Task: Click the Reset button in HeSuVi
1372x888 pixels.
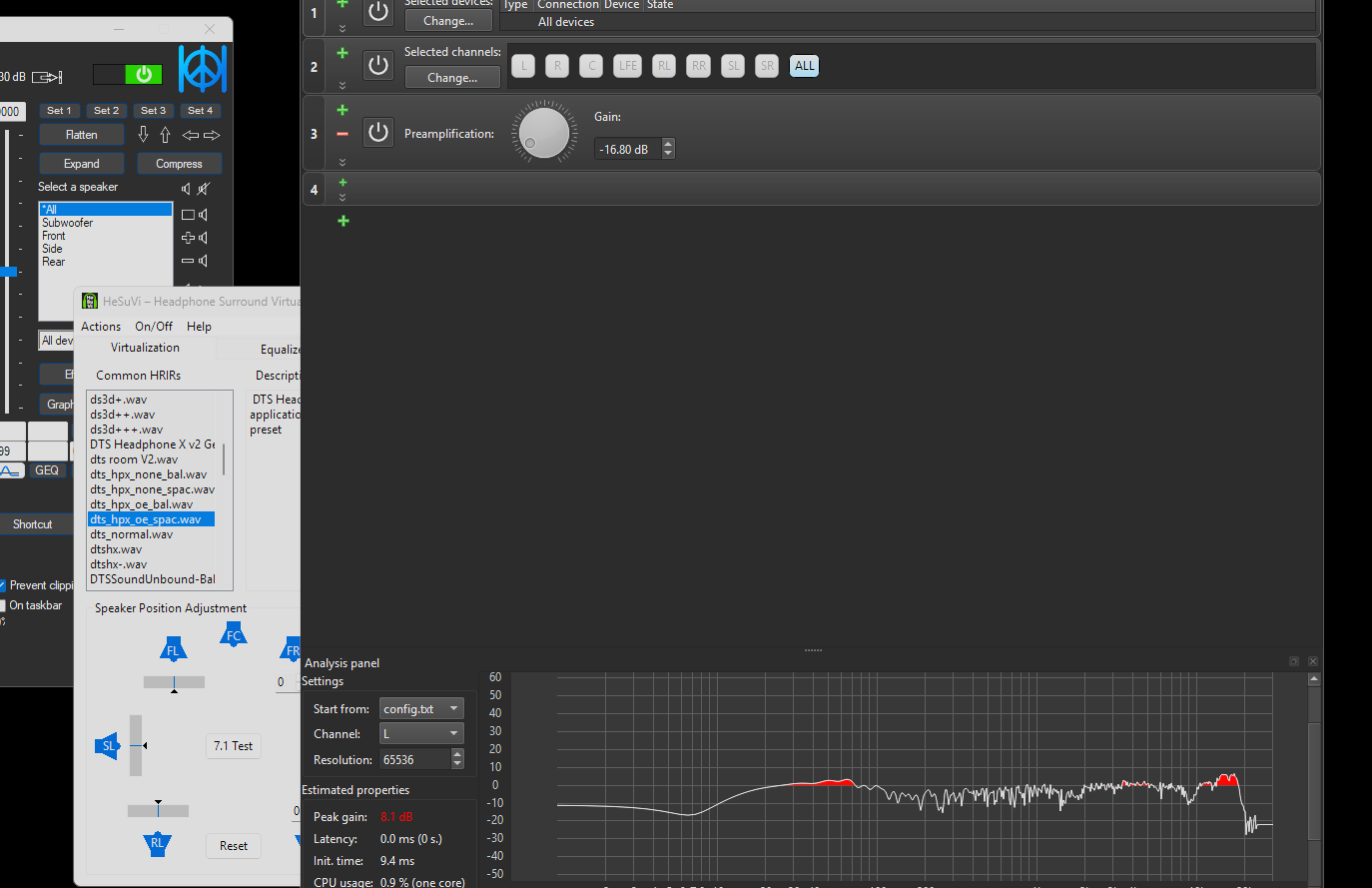Action: [x=234, y=846]
